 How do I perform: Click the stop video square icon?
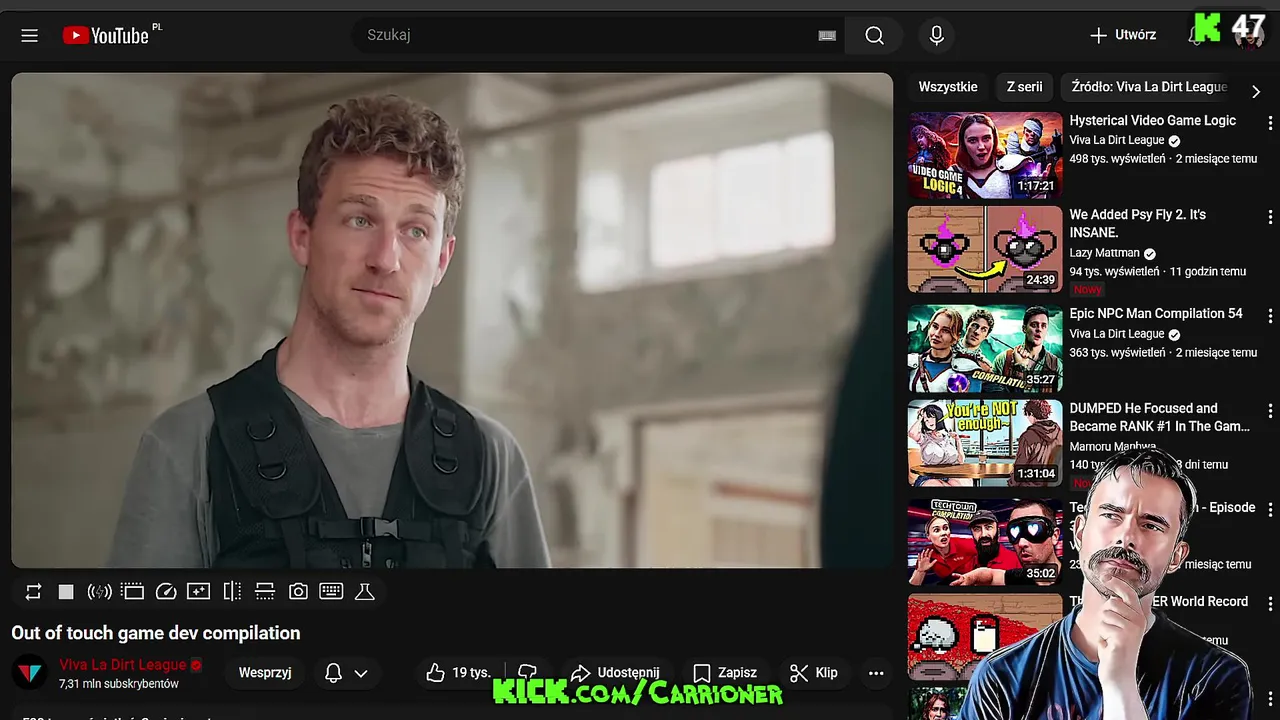[66, 592]
